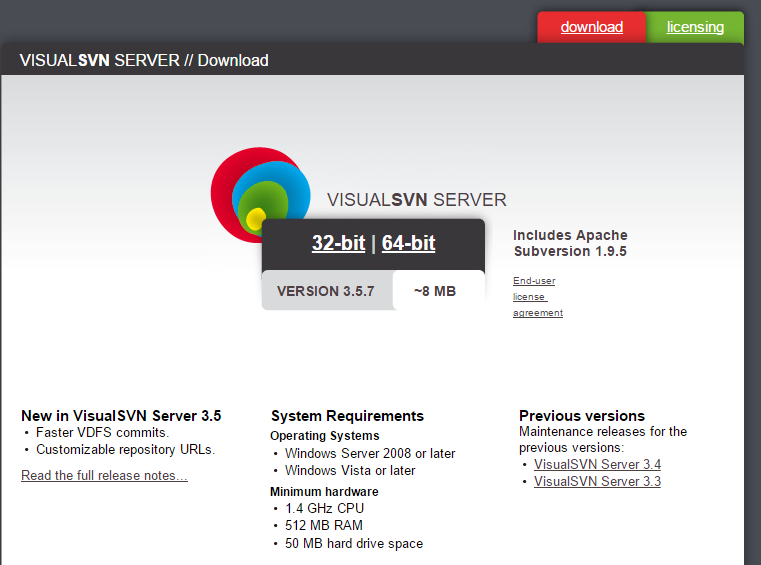761x565 pixels.
Task: Click the 'VISUALSVN SERVER // Download' page header
Action: pyautogui.click(x=144, y=60)
